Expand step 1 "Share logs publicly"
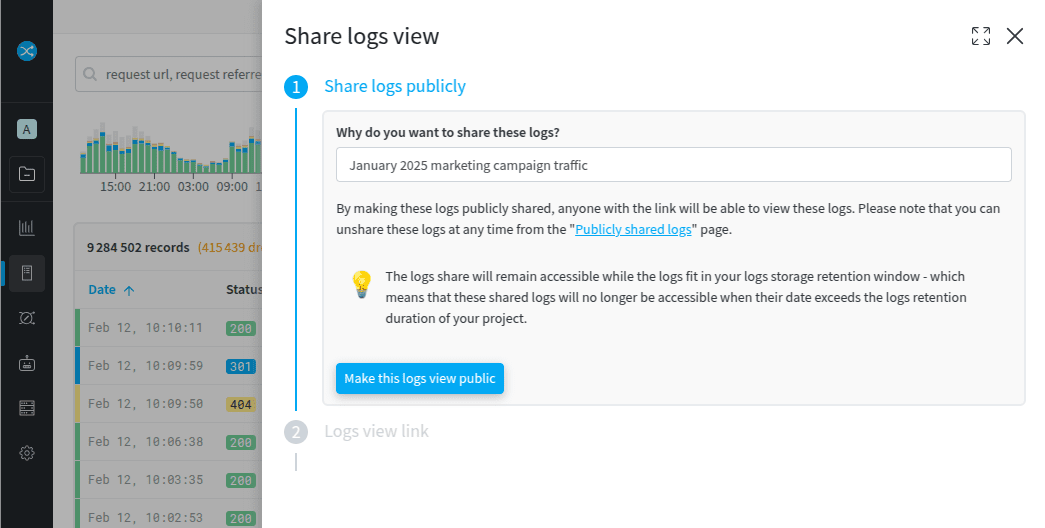1045x528 pixels. (x=394, y=86)
